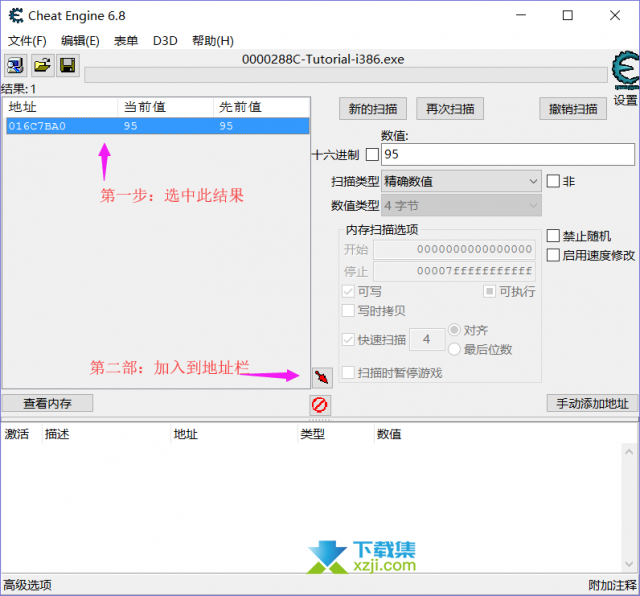Click 地址 column header in address table

pyautogui.click(x=234, y=434)
